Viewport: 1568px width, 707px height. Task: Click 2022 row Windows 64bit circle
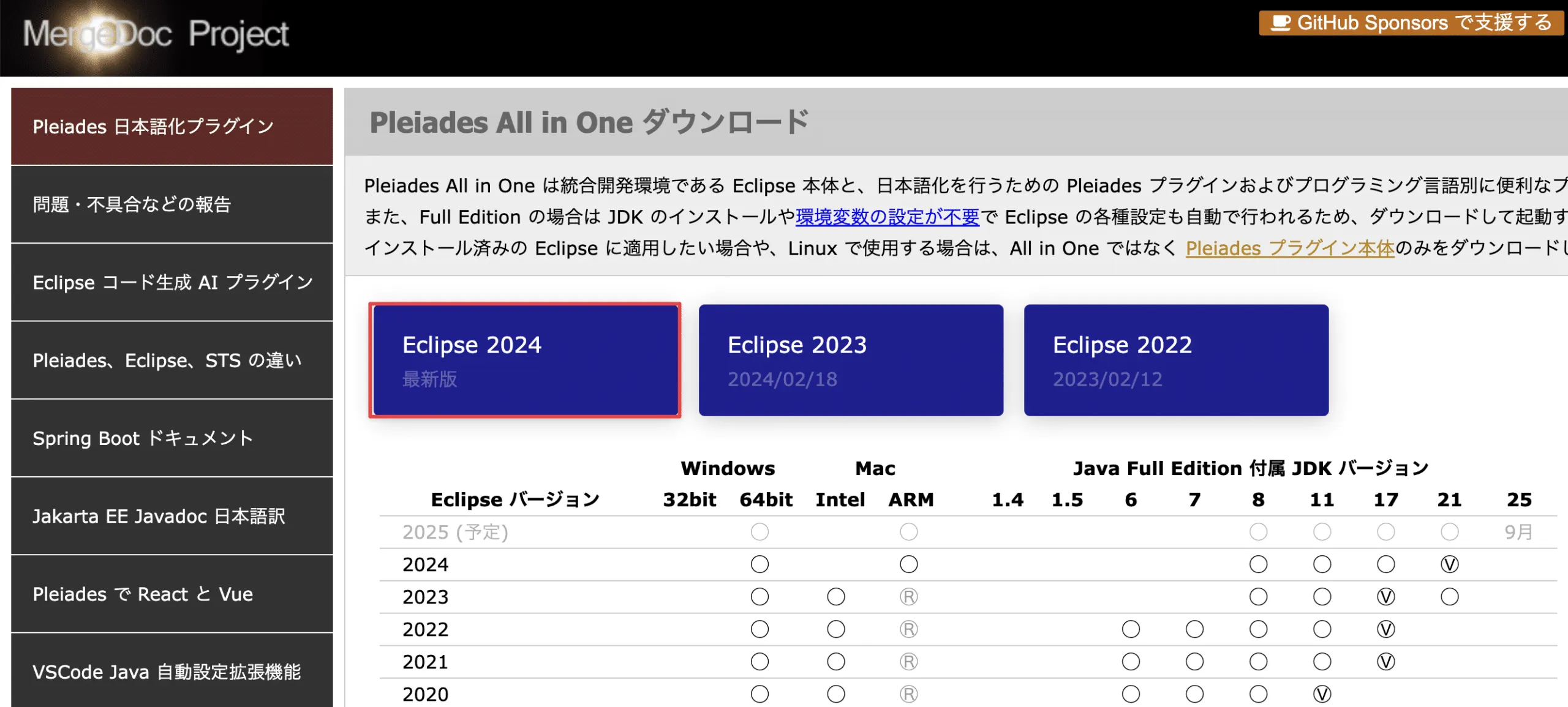click(x=759, y=629)
